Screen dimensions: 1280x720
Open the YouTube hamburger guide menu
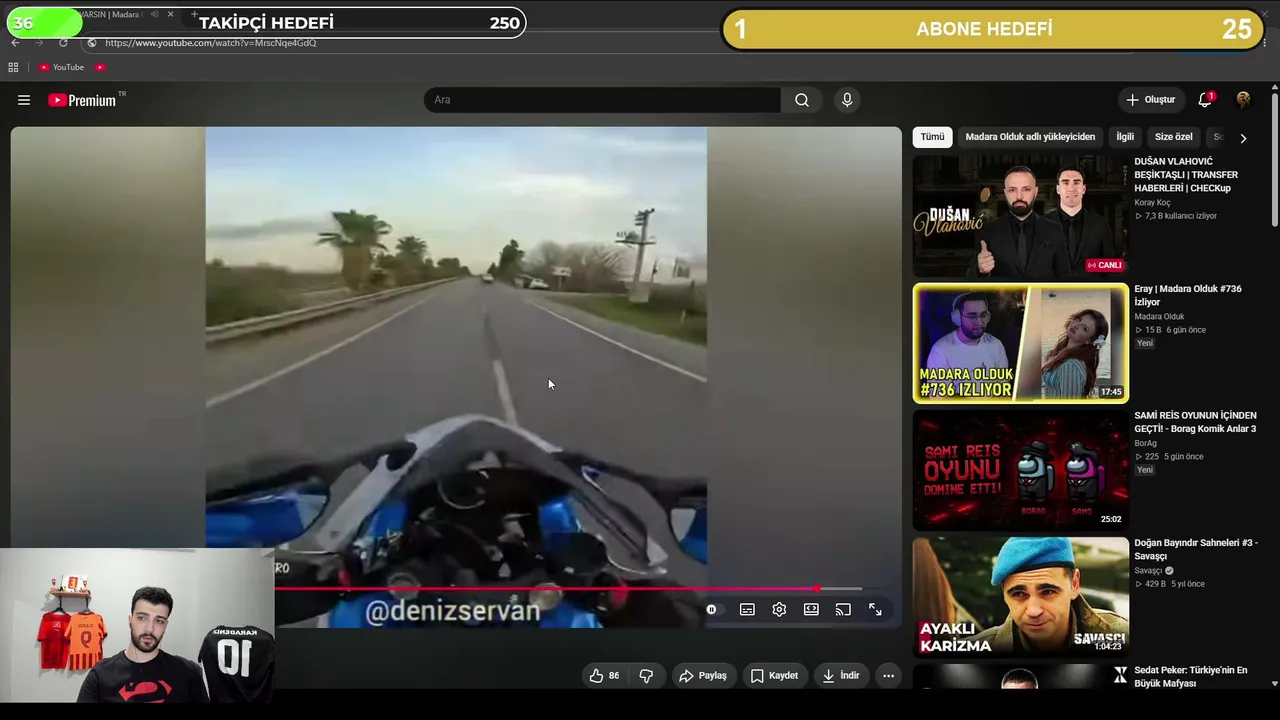coord(24,100)
